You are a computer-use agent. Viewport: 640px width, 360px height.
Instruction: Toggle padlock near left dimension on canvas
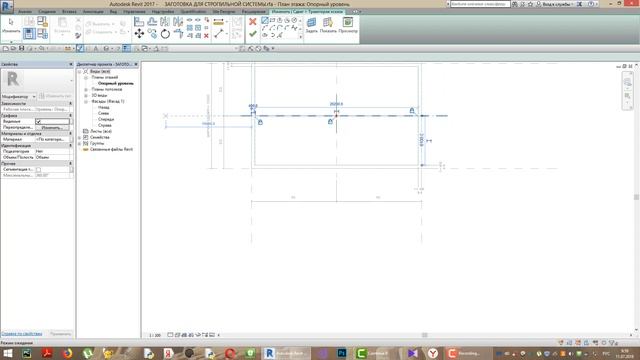click(x=260, y=122)
